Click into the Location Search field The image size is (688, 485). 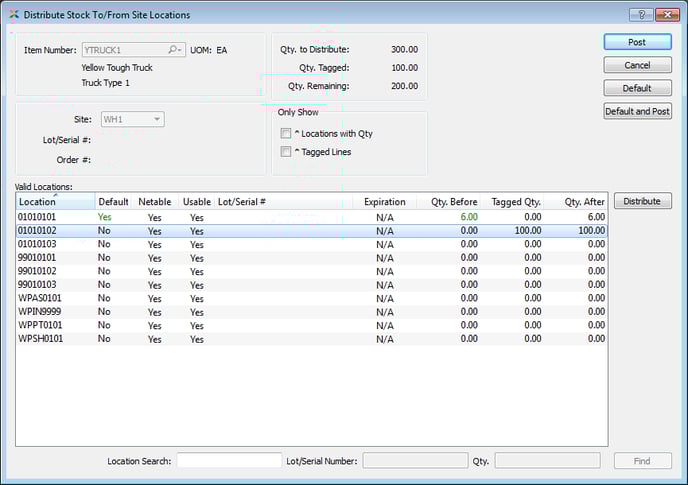pos(229,461)
